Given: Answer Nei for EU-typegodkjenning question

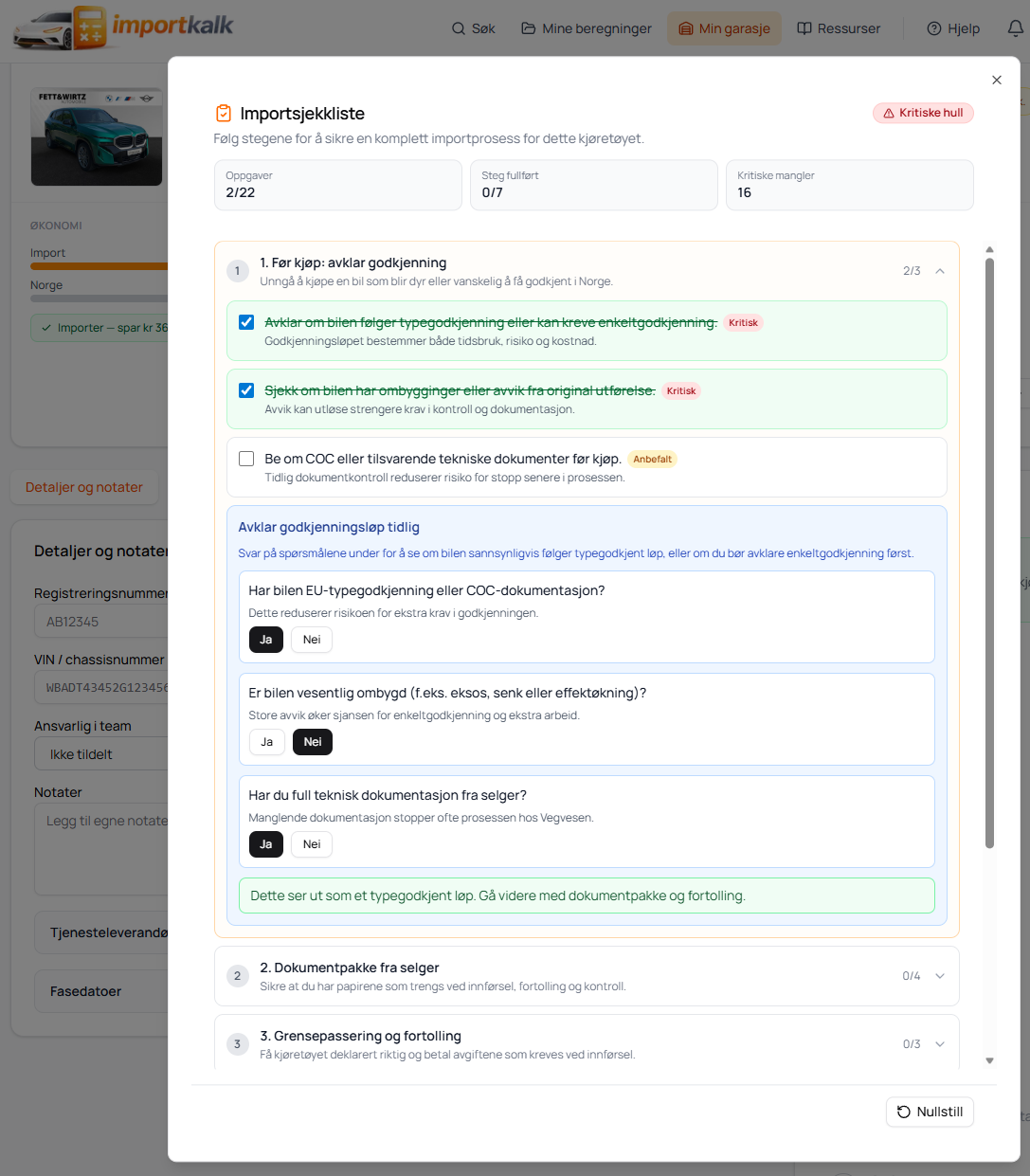Looking at the screenshot, I should [312, 640].
